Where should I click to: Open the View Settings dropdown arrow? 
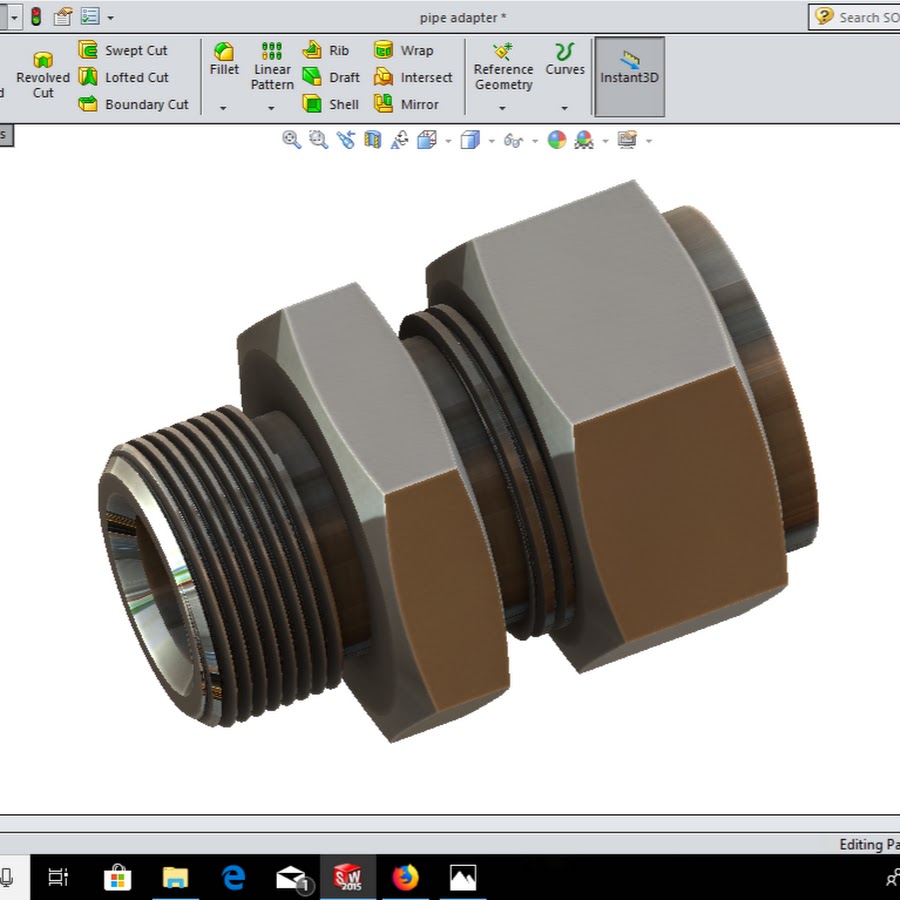pos(649,141)
